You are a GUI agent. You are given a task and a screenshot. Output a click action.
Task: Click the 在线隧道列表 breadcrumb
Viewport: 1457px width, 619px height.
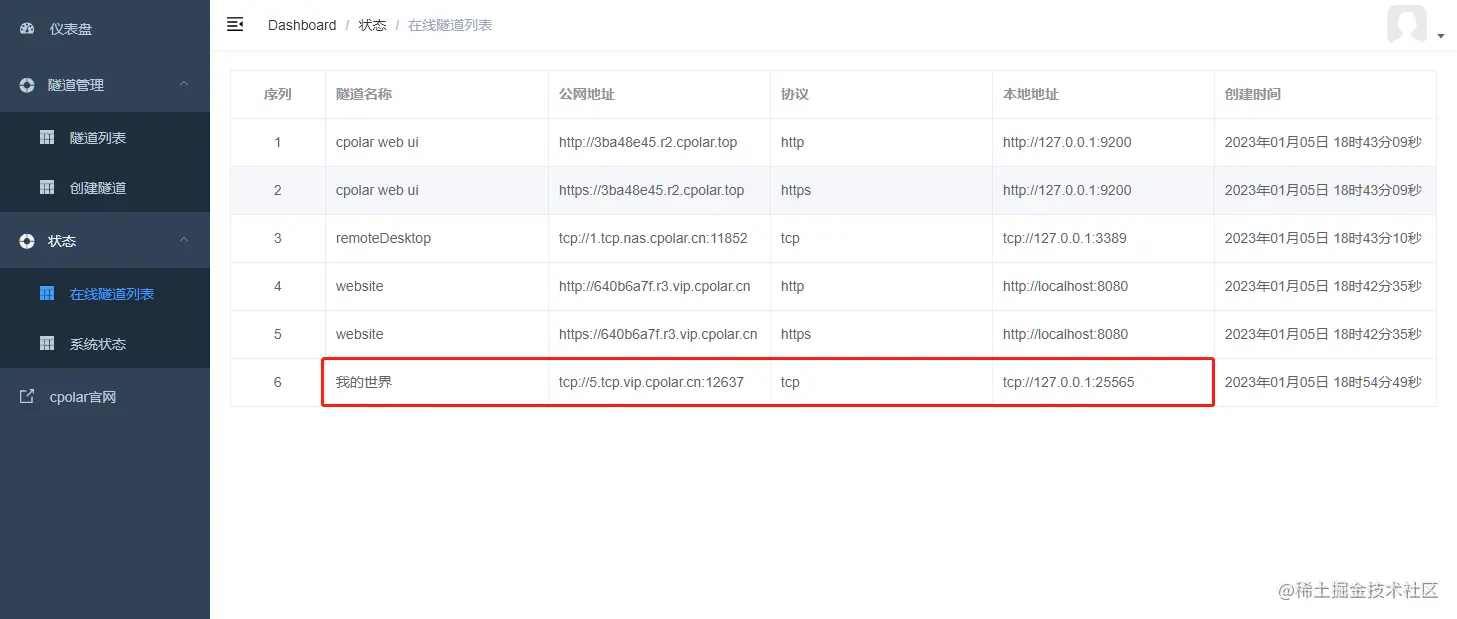pos(450,25)
